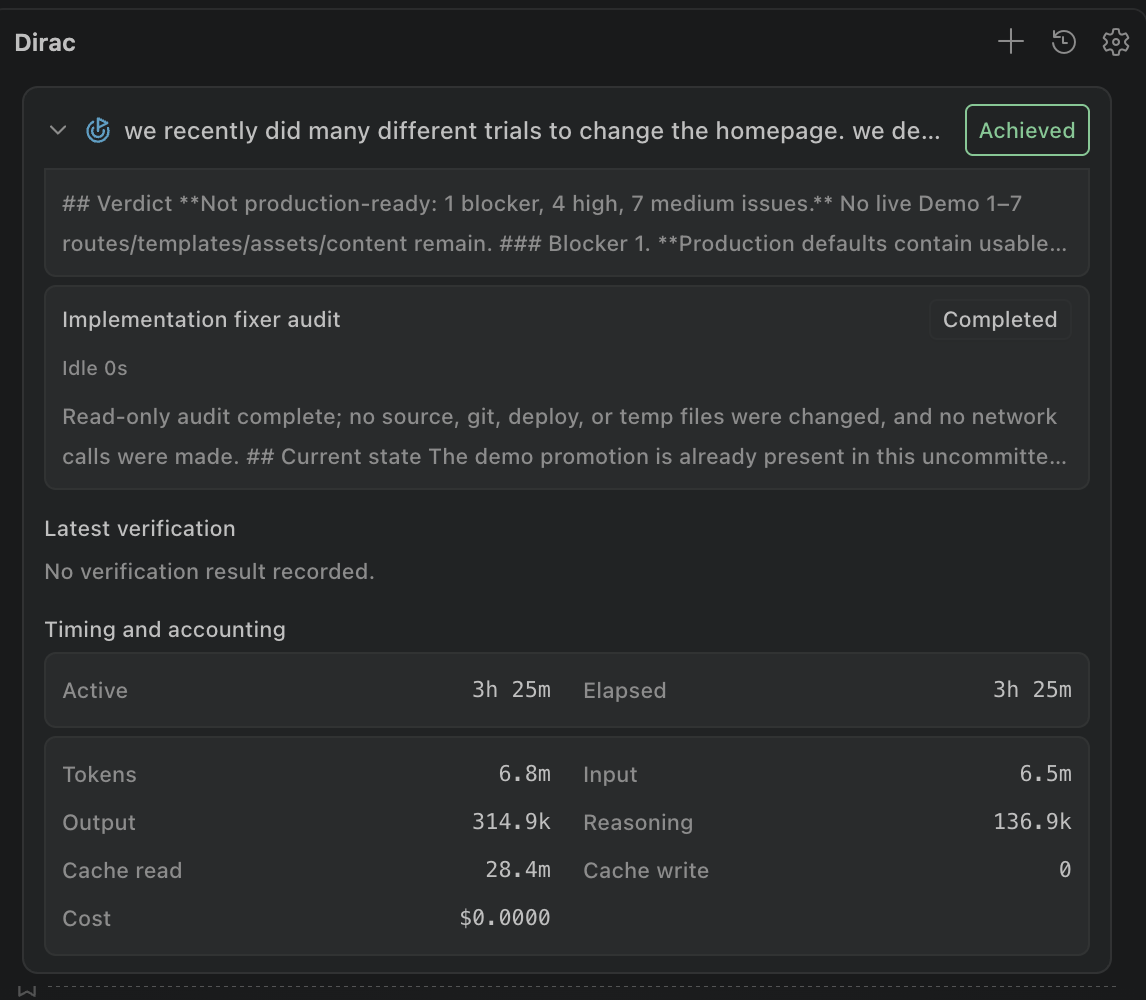
Task: Click the Elapsed time value 3h 25m
Action: coord(1032,690)
